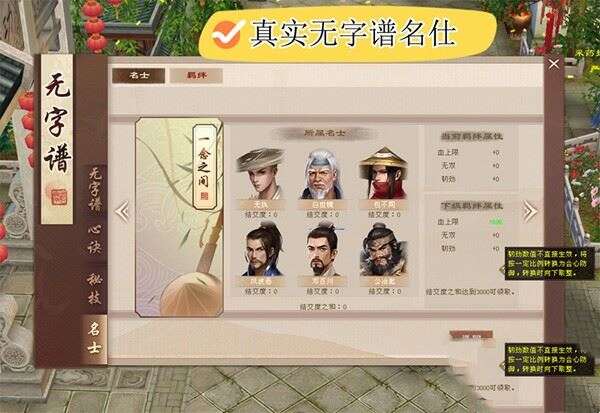Screen dimensions: 600x413
Task: Click the brown claim button at bottom right
Action: (471, 336)
